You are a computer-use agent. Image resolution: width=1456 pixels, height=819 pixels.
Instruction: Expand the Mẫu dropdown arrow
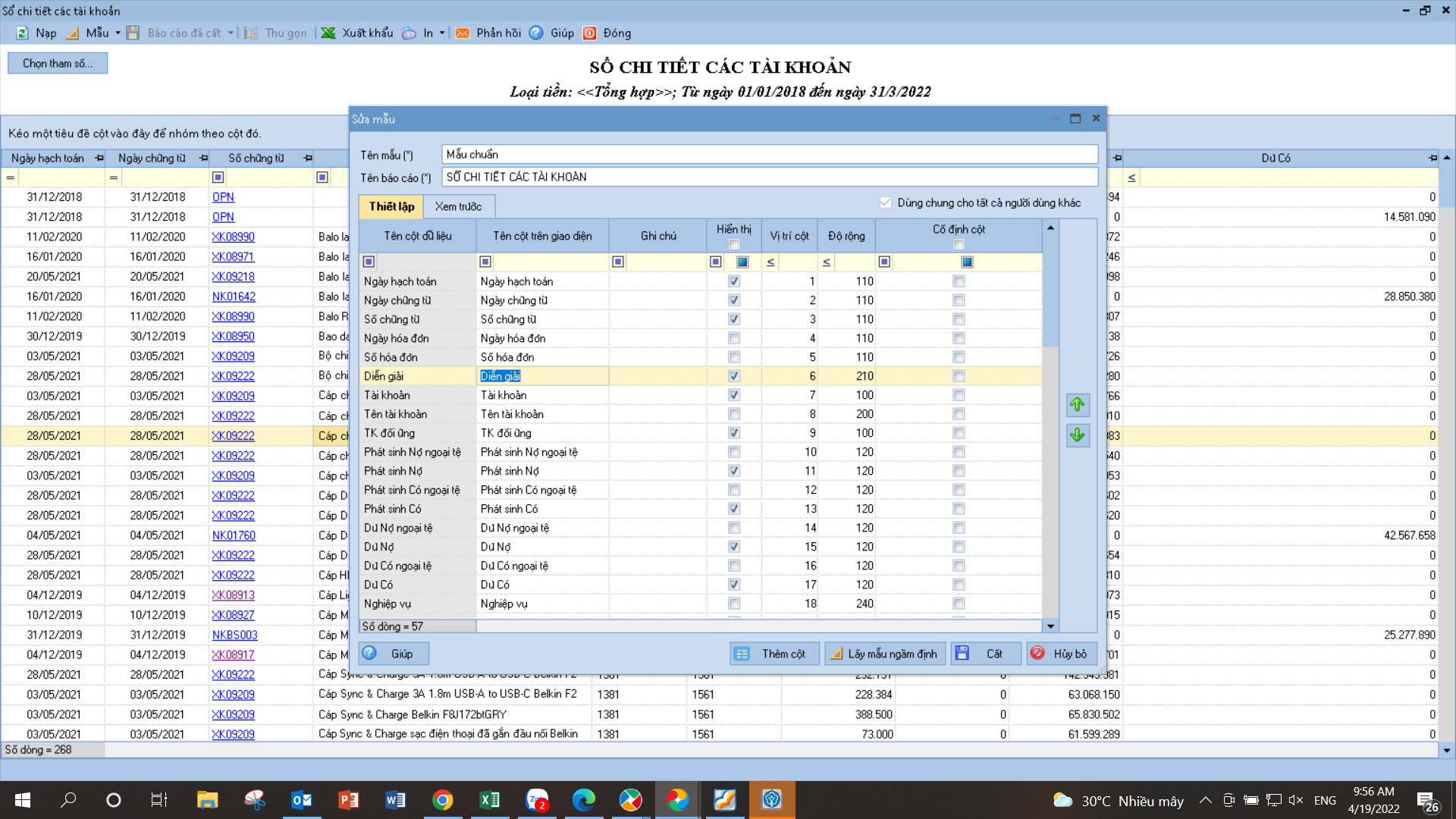click(x=118, y=33)
